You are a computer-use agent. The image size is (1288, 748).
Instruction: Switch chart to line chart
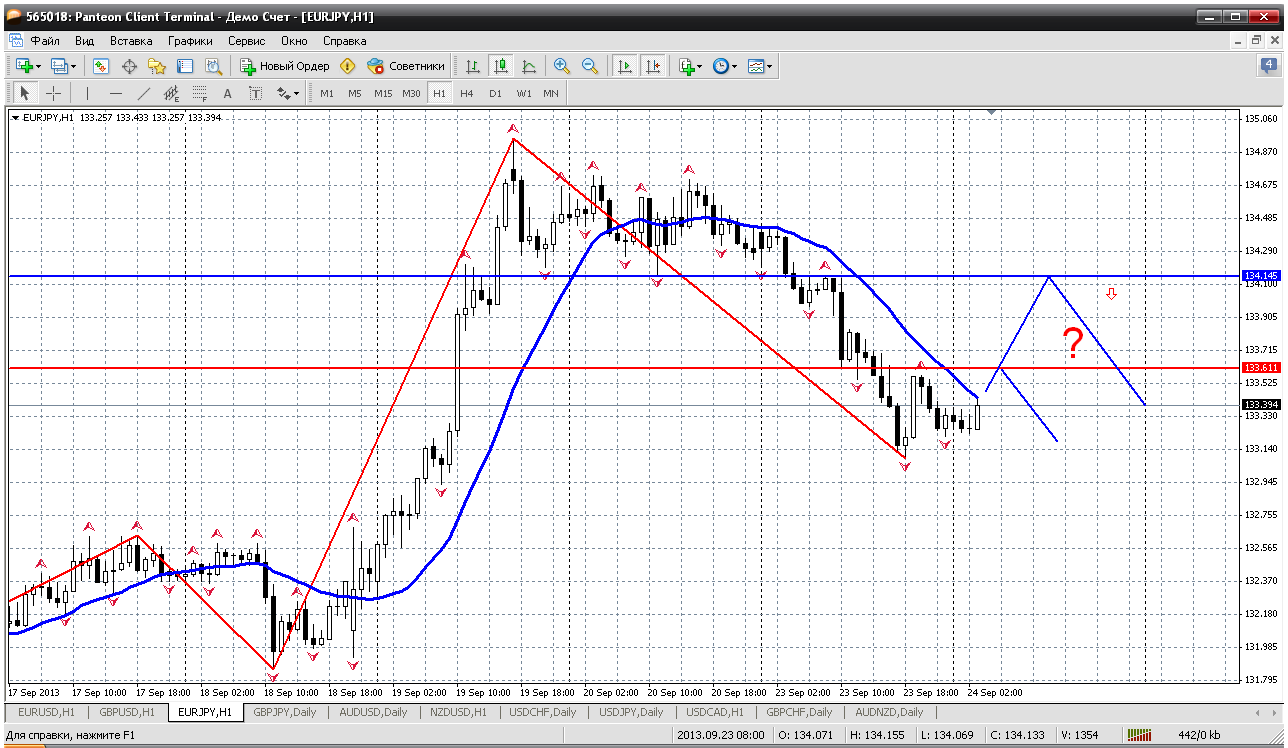pyautogui.click(x=529, y=66)
